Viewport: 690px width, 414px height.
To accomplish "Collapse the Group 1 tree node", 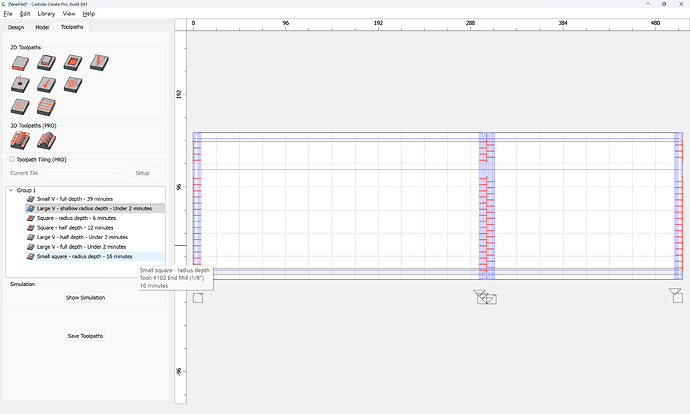I will click(11, 190).
